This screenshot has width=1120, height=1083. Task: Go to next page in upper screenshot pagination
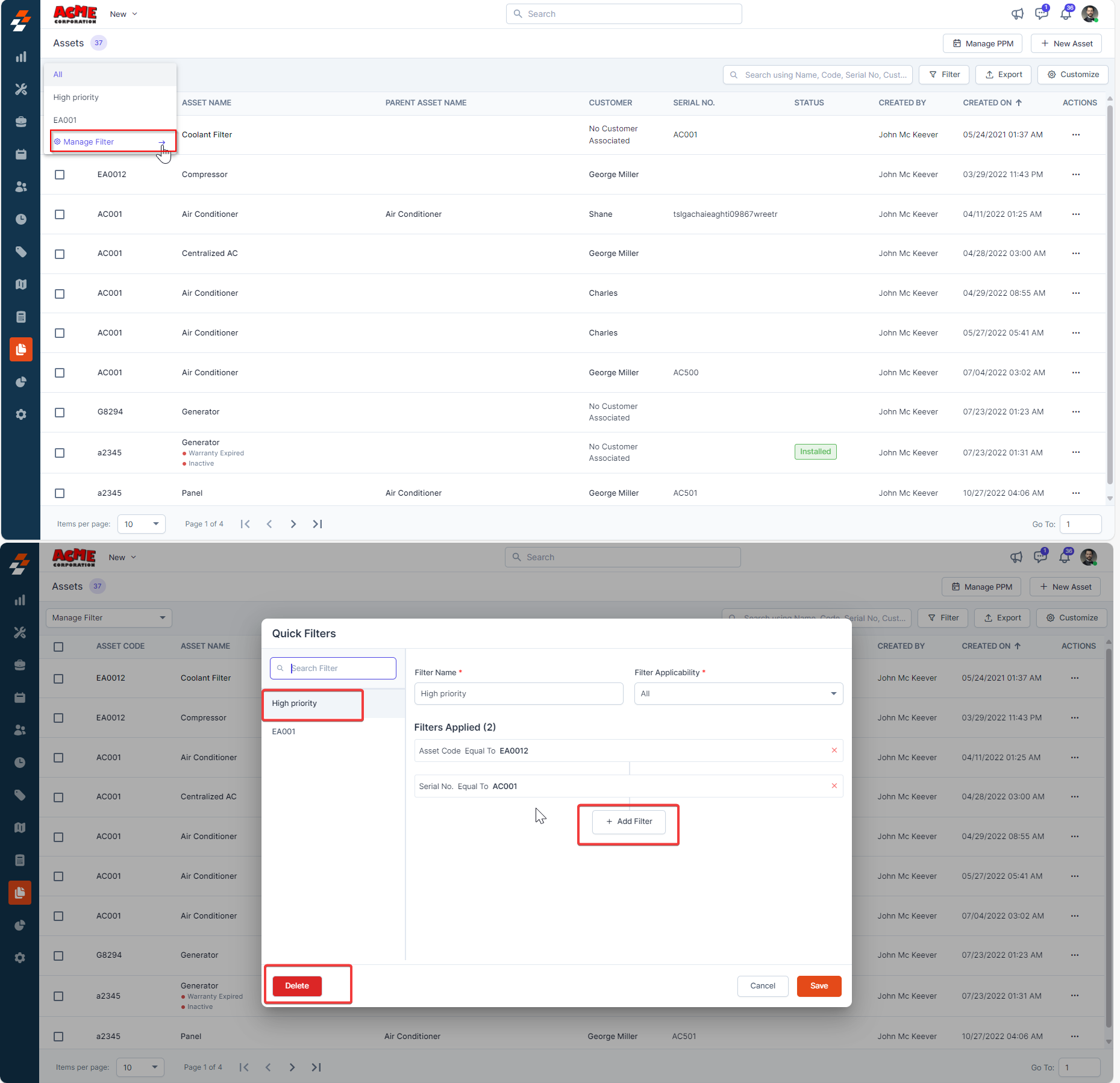[293, 524]
